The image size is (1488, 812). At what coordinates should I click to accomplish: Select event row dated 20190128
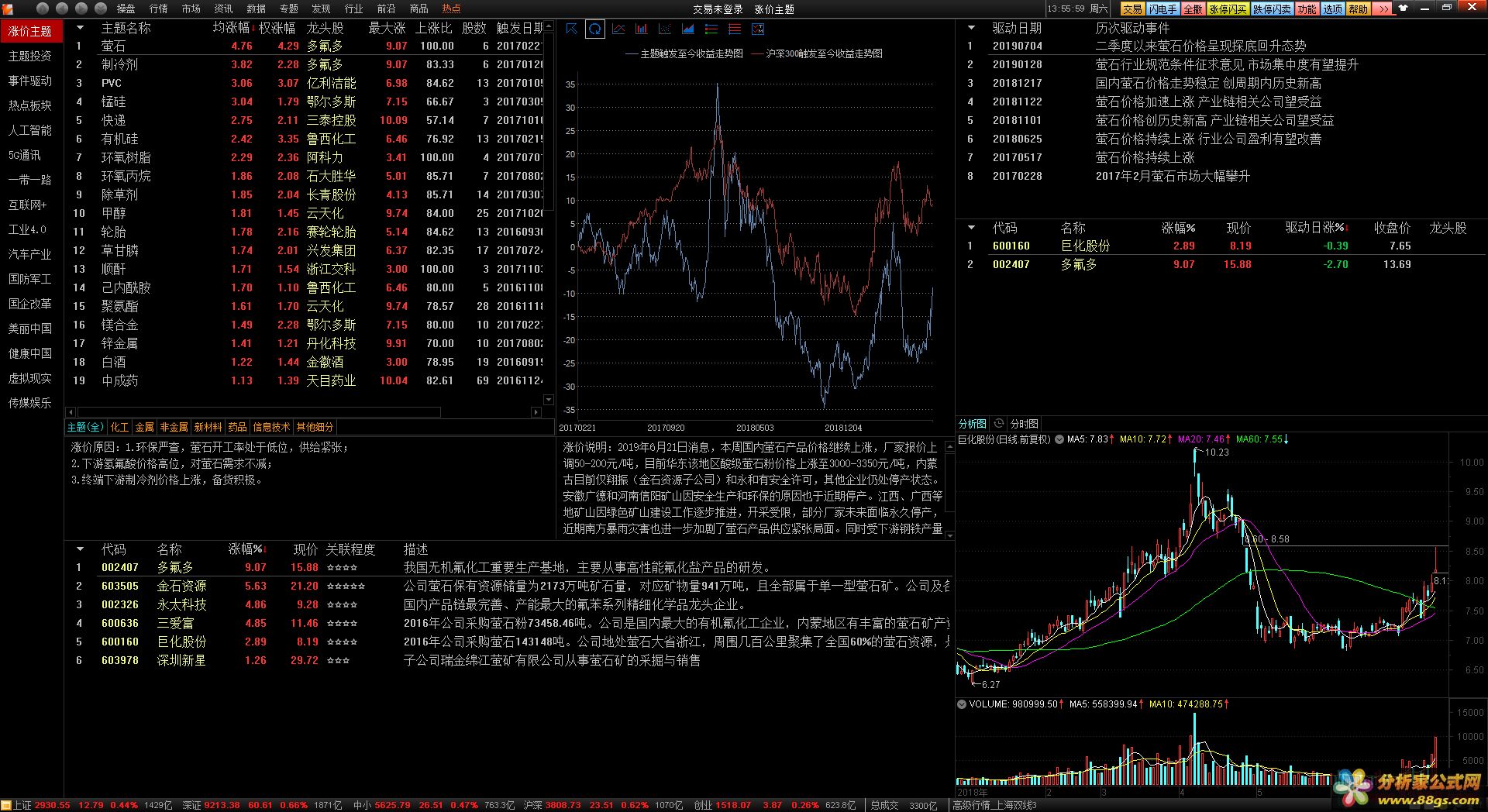click(1221, 64)
